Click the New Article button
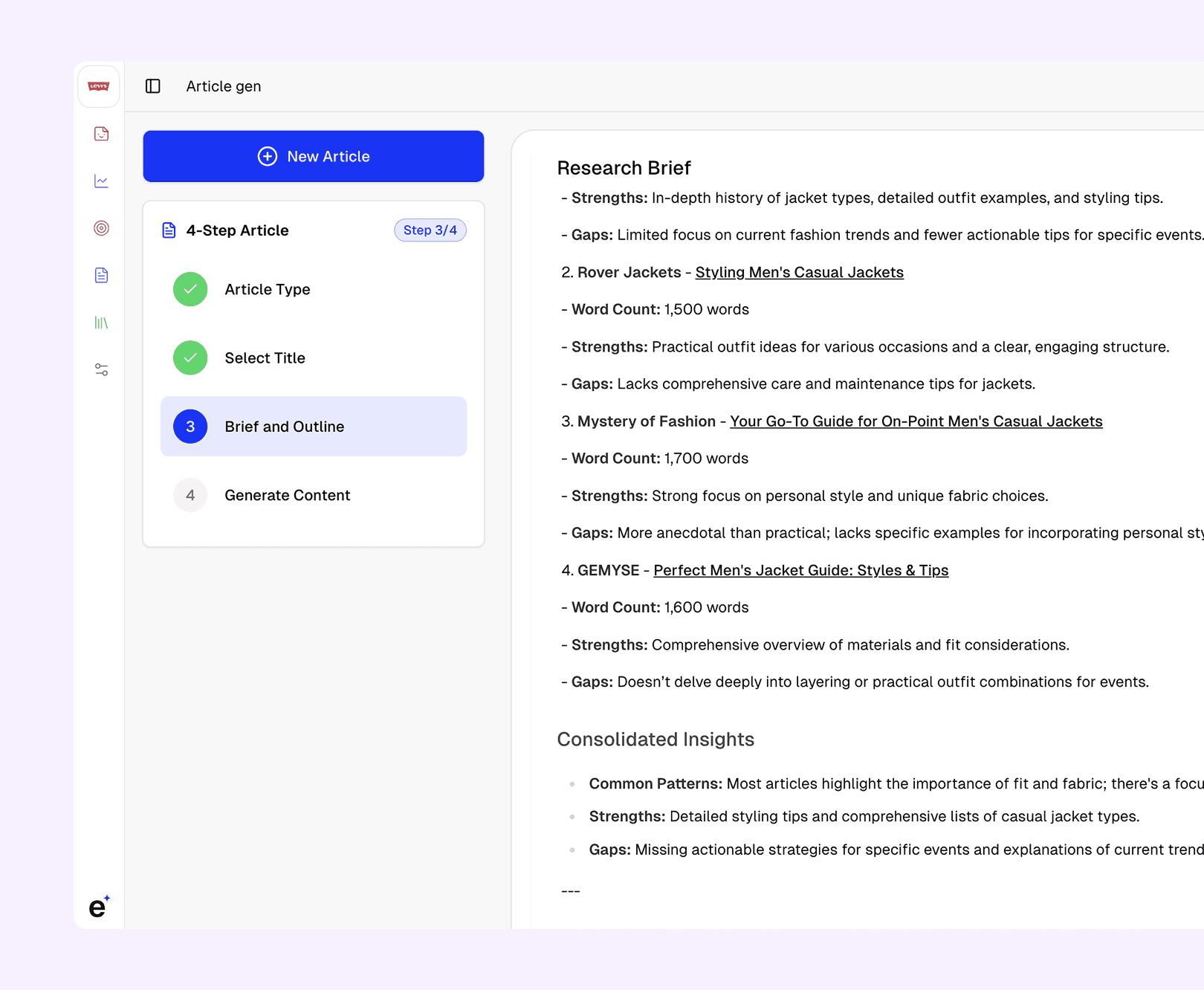The height and width of the screenshot is (990, 1204). click(x=314, y=156)
